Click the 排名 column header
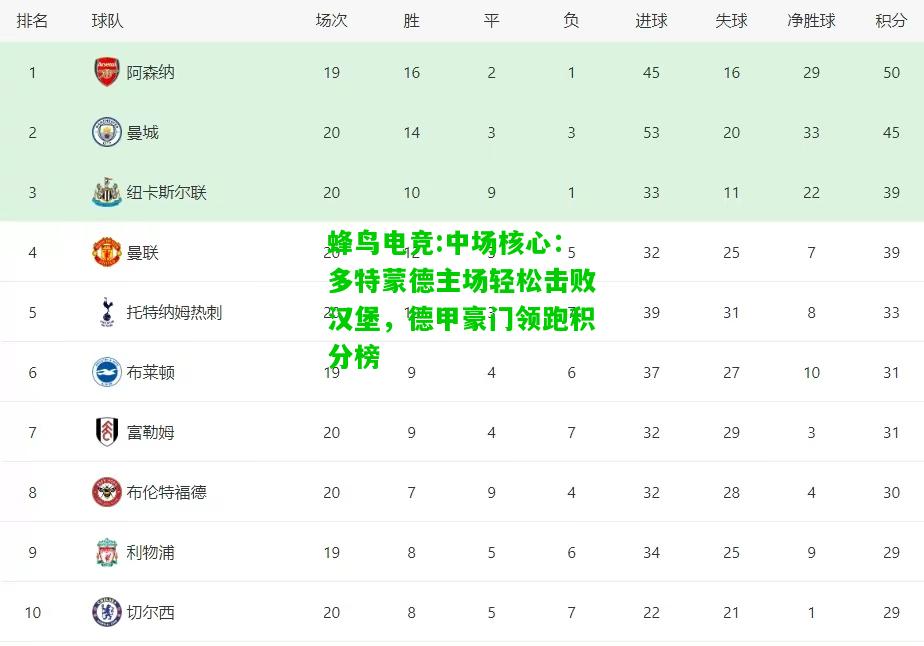The width and height of the screenshot is (924, 646). tap(32, 21)
